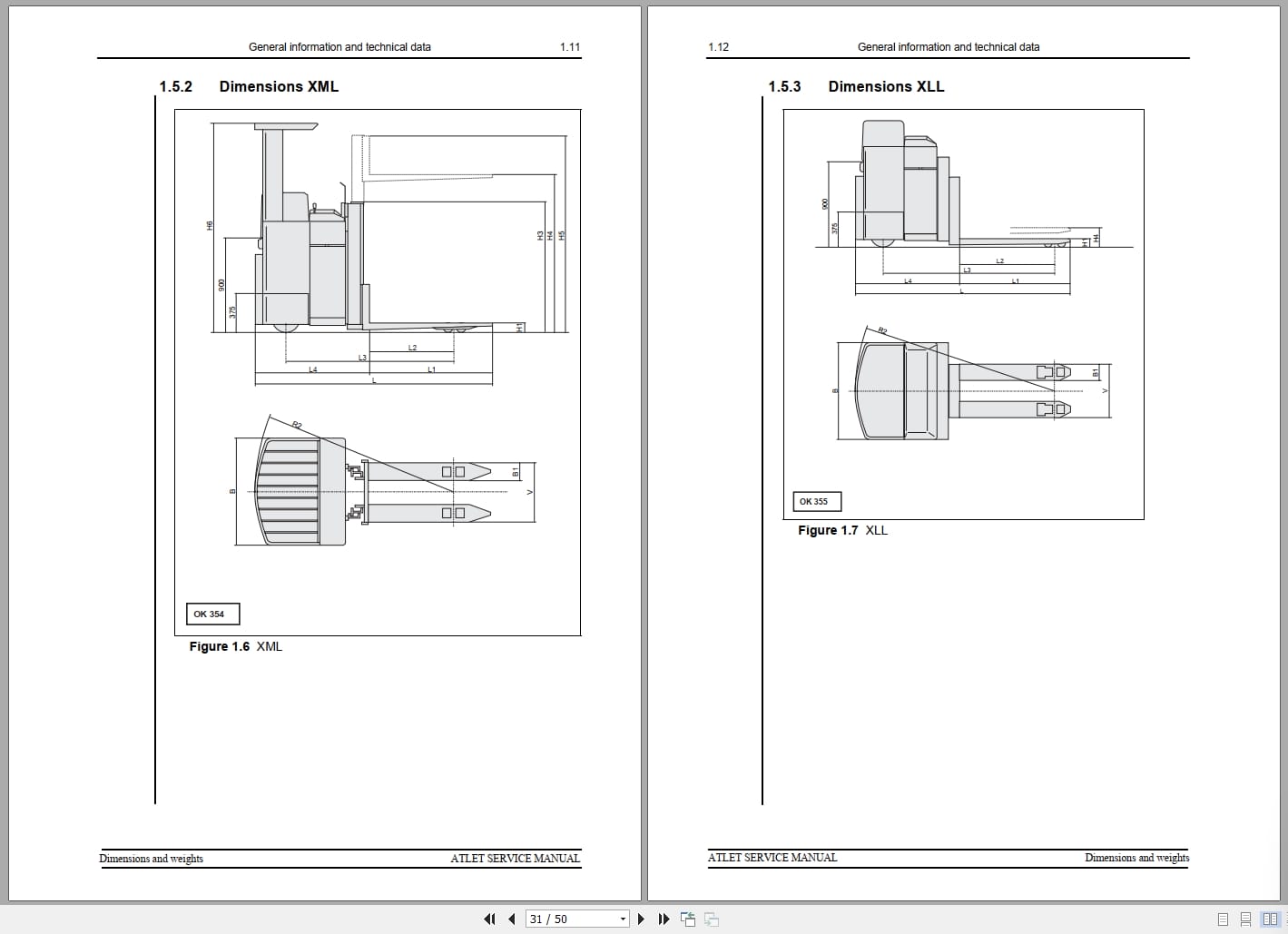The width and height of the screenshot is (1288, 934).
Task: Click section number 1.5.3
Action: (x=784, y=86)
